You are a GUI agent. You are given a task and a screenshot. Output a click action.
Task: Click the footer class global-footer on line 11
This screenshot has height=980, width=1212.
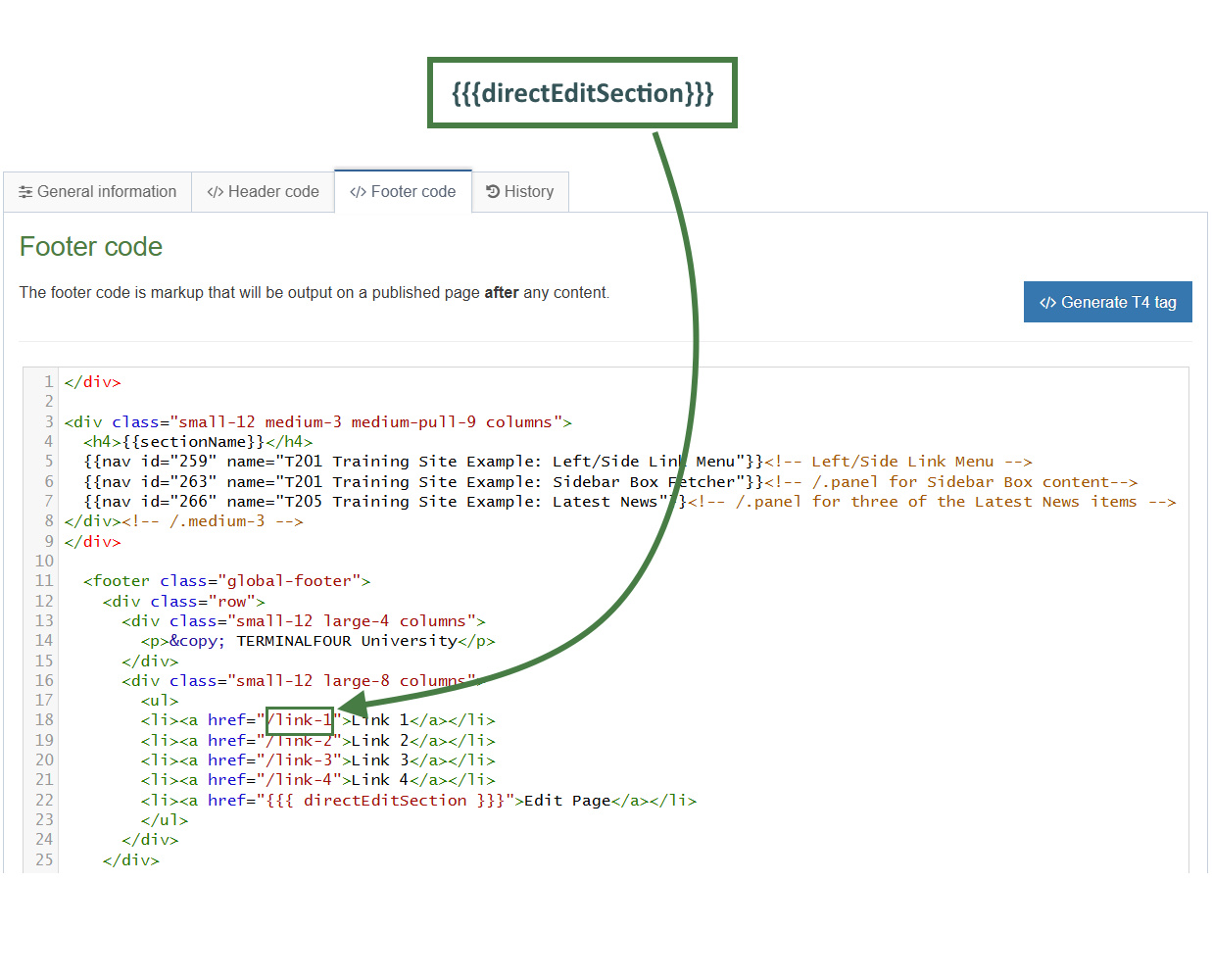click(289, 580)
